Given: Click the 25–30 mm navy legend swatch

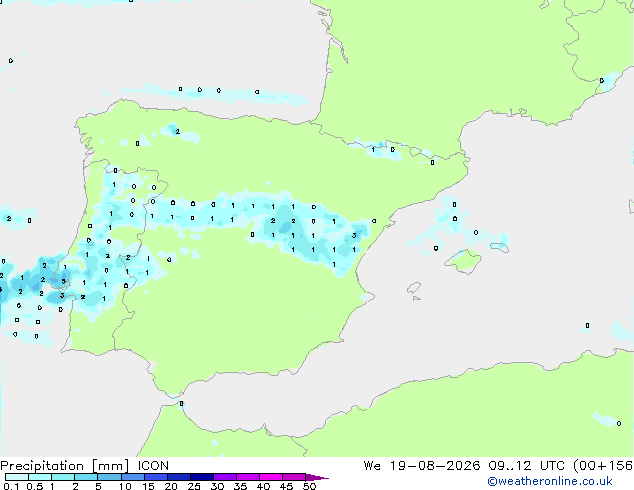Looking at the screenshot, I should [201, 477].
